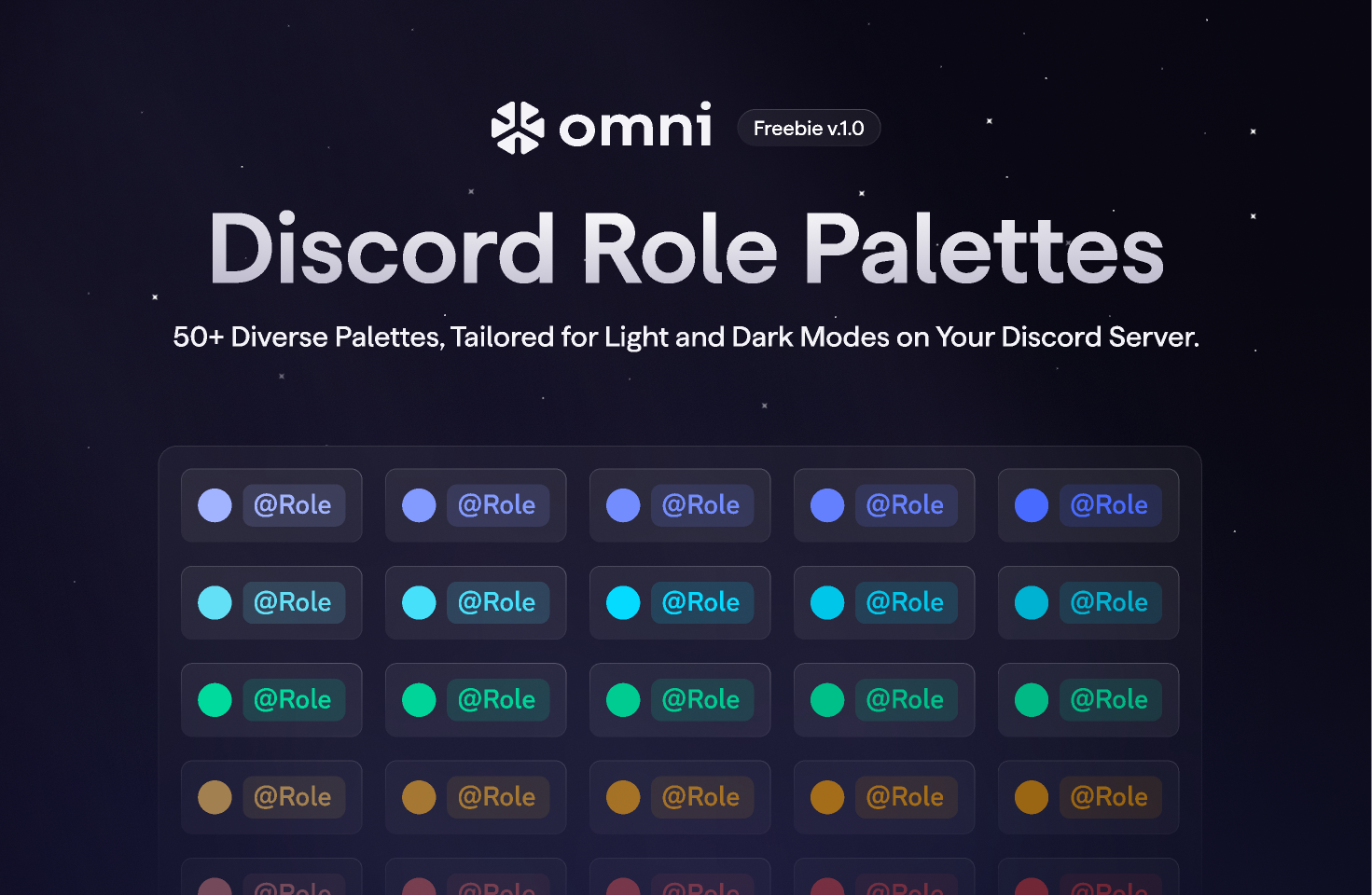
Task: Click the first @Role pill in the cyan row
Action: (x=294, y=602)
